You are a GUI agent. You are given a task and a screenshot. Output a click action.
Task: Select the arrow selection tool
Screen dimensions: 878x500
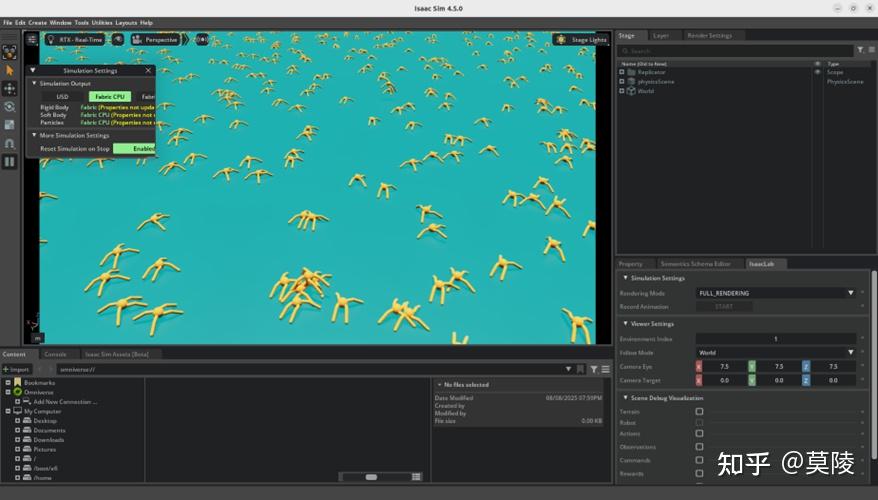click(x=10, y=71)
